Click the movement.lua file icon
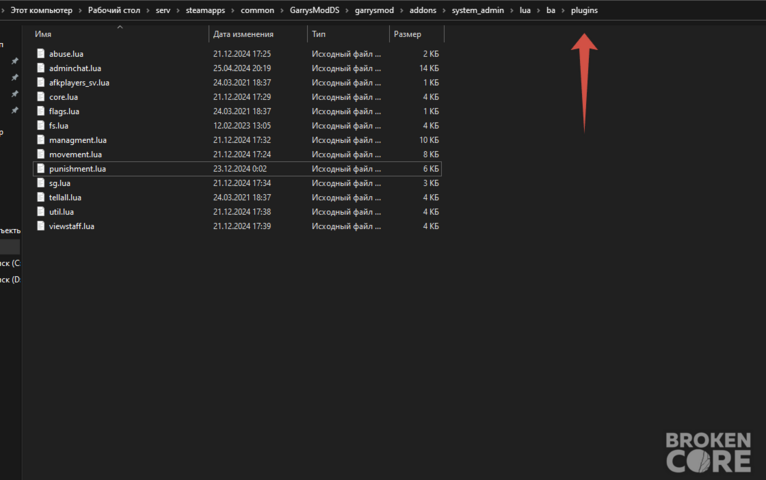This screenshot has width=766, height=480. tap(41, 154)
